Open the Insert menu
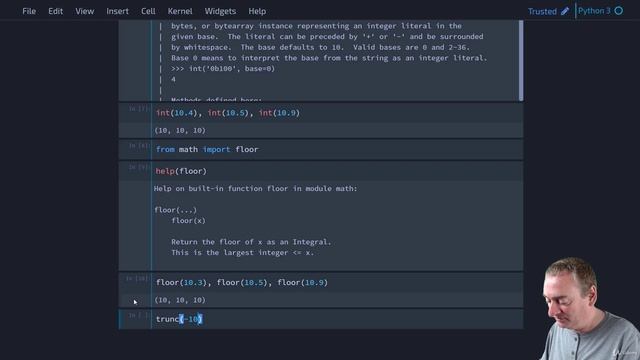Viewport: 640px width, 360px height. pyautogui.click(x=118, y=11)
